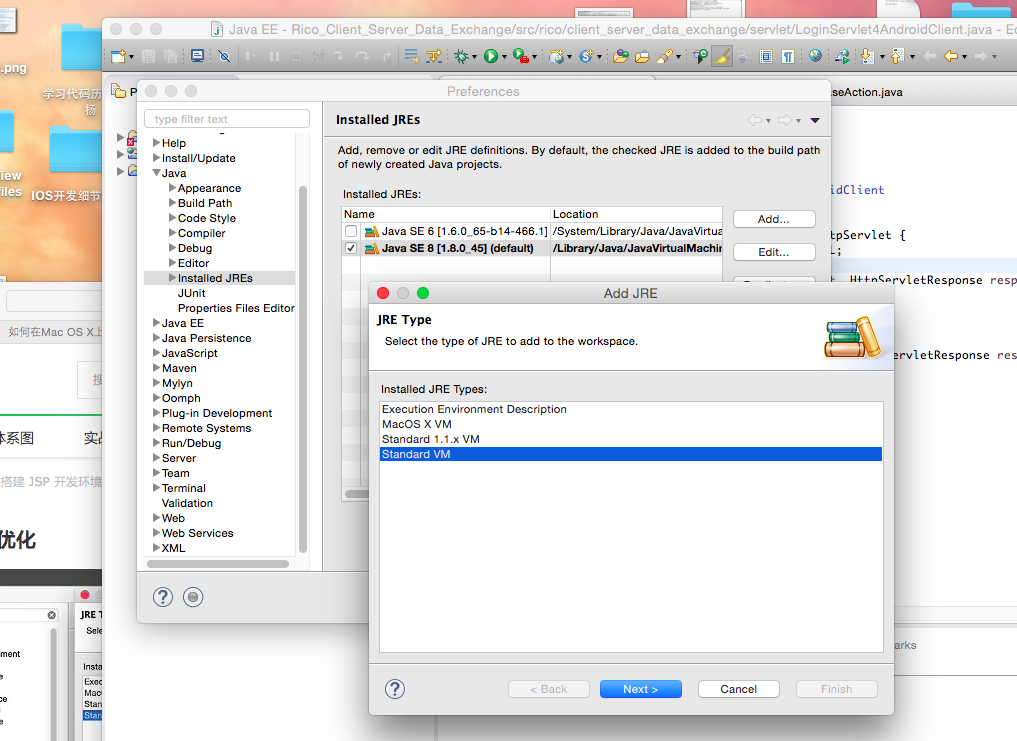Click the Preferences tree horizontal scrollbar

[x=218, y=564]
